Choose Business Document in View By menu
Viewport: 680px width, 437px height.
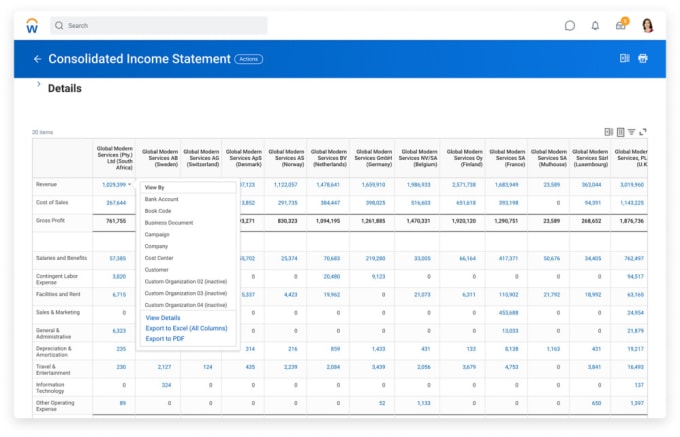[x=169, y=223]
